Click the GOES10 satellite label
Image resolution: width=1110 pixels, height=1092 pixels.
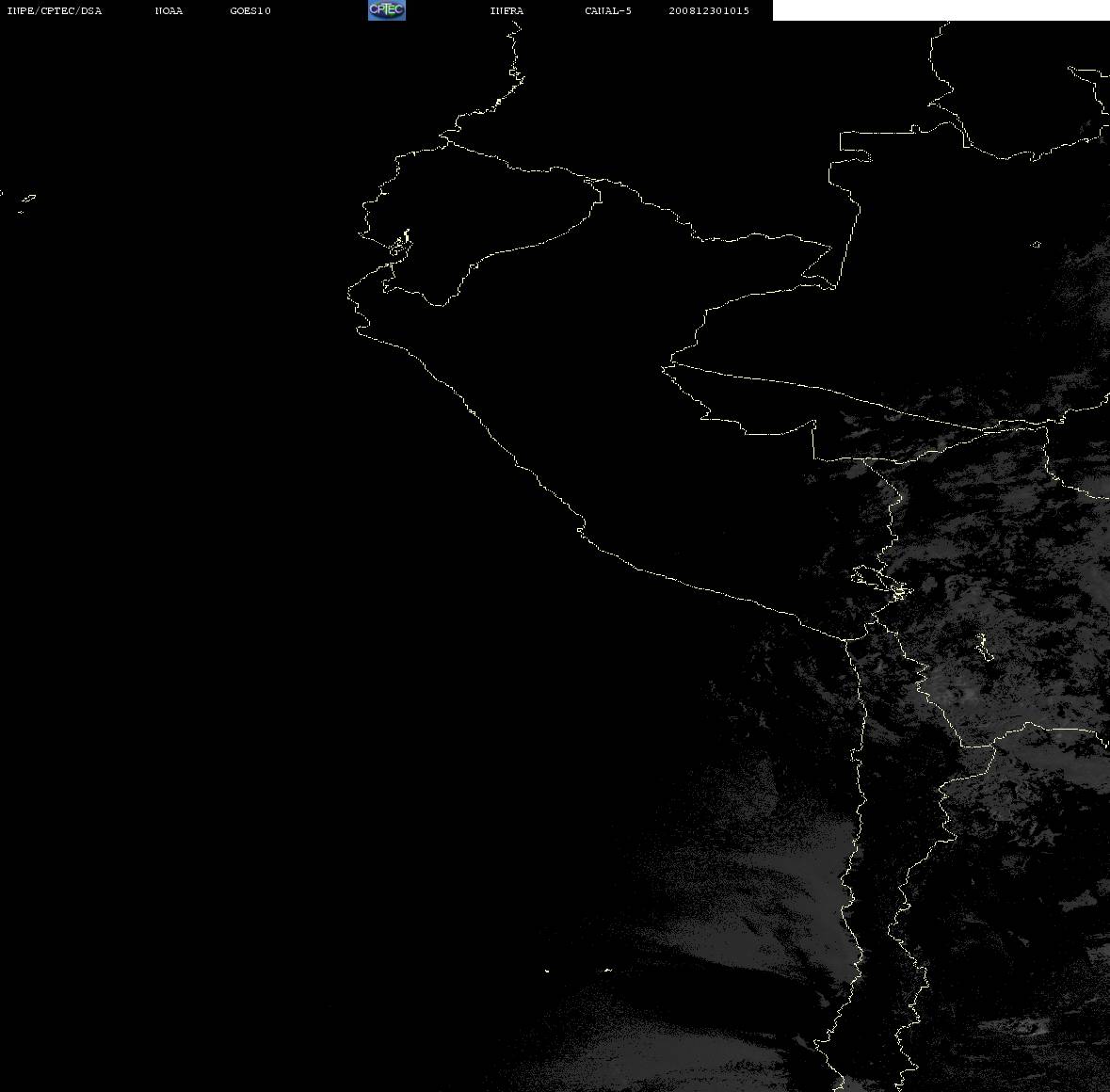250,10
